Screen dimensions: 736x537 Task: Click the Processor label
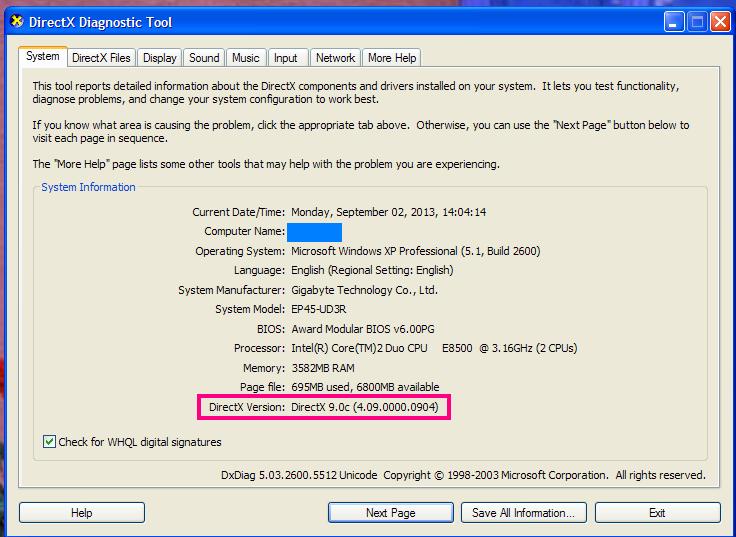tap(259, 348)
